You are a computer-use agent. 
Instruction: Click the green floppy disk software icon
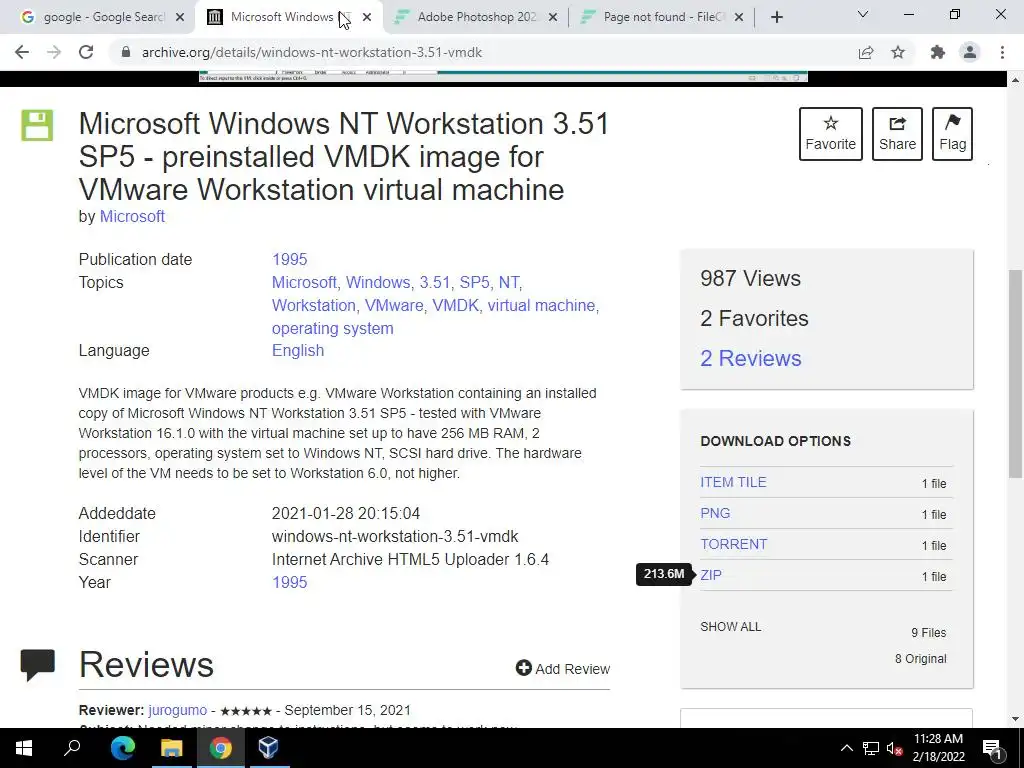point(37,125)
